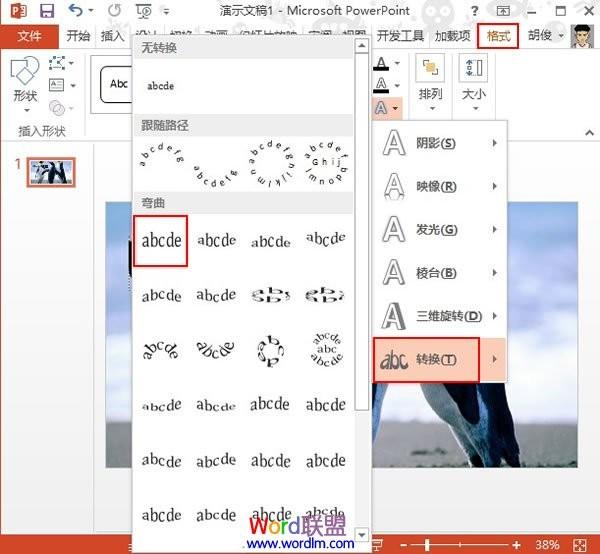The width and height of the screenshot is (600, 554).
Task: Apply the text outline color A button
Action: pyautogui.click(x=382, y=85)
